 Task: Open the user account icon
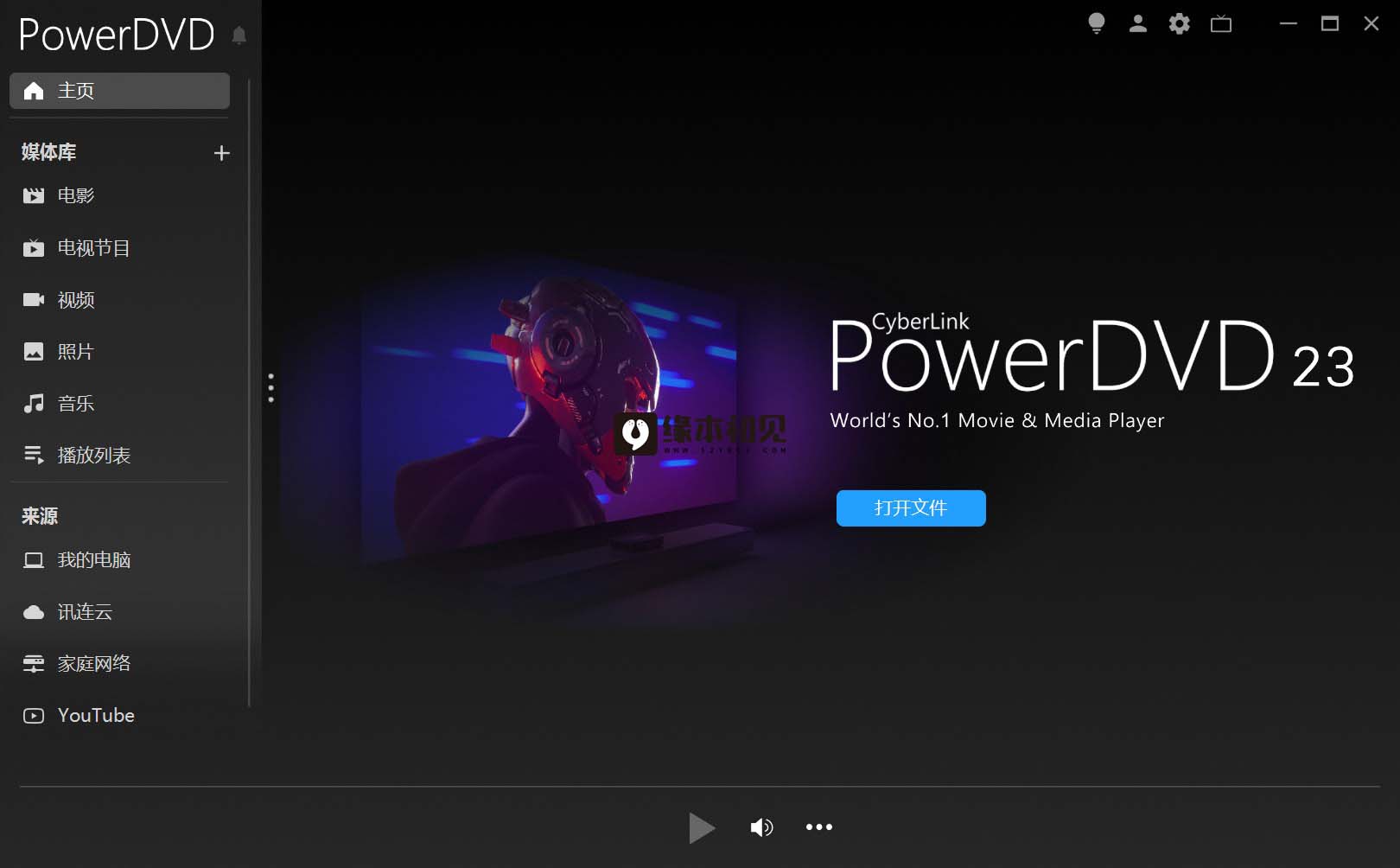coord(1138,23)
